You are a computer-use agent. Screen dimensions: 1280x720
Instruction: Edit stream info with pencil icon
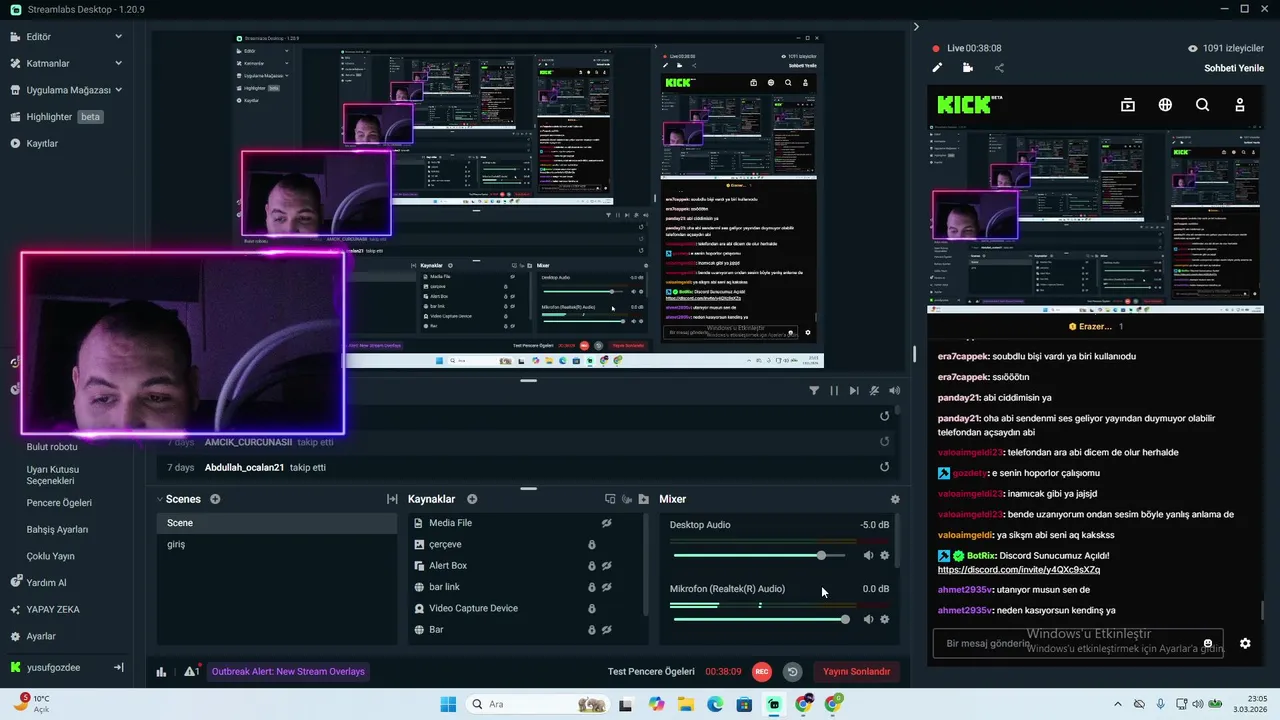click(937, 68)
